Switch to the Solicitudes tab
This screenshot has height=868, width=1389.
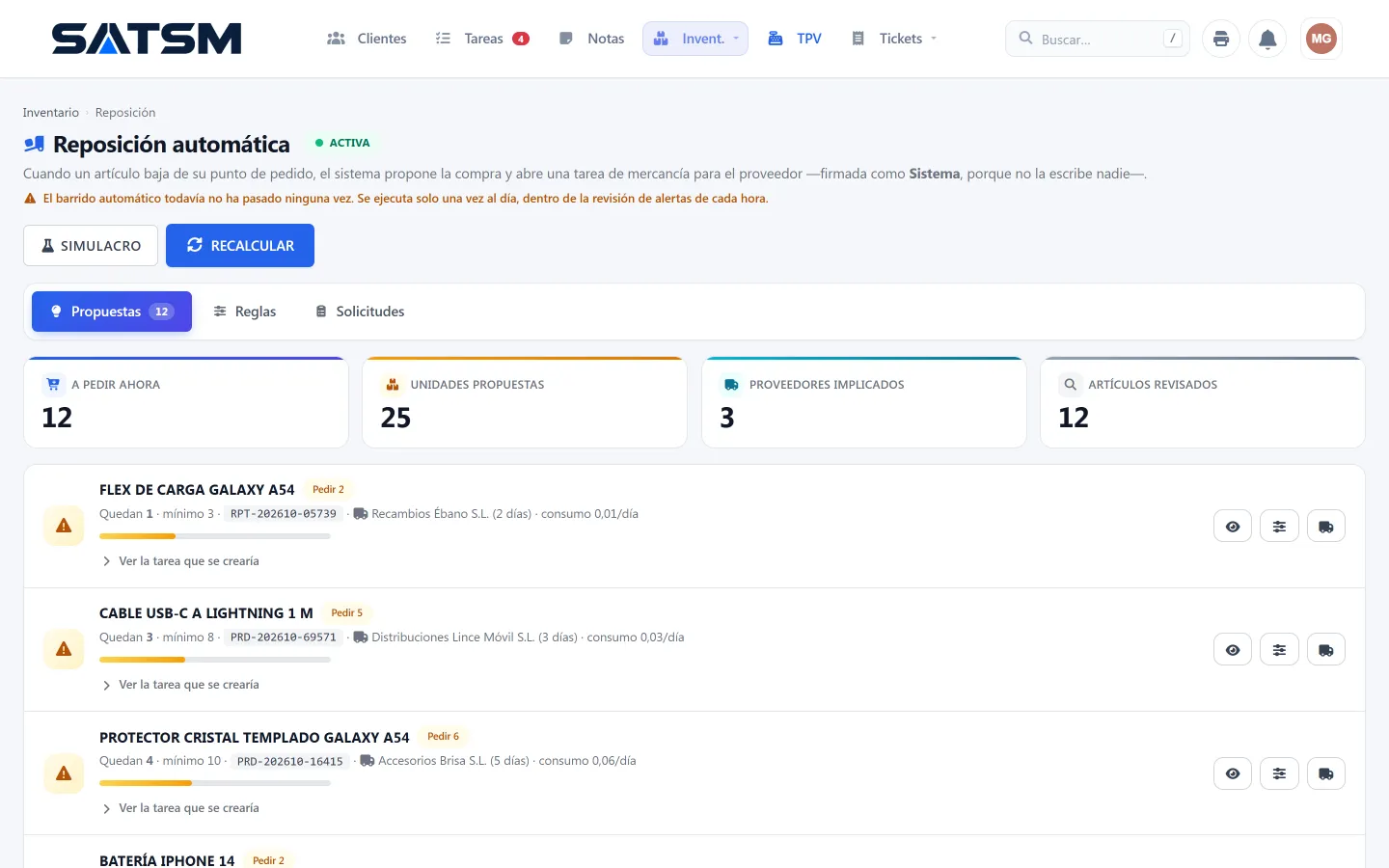pos(360,312)
